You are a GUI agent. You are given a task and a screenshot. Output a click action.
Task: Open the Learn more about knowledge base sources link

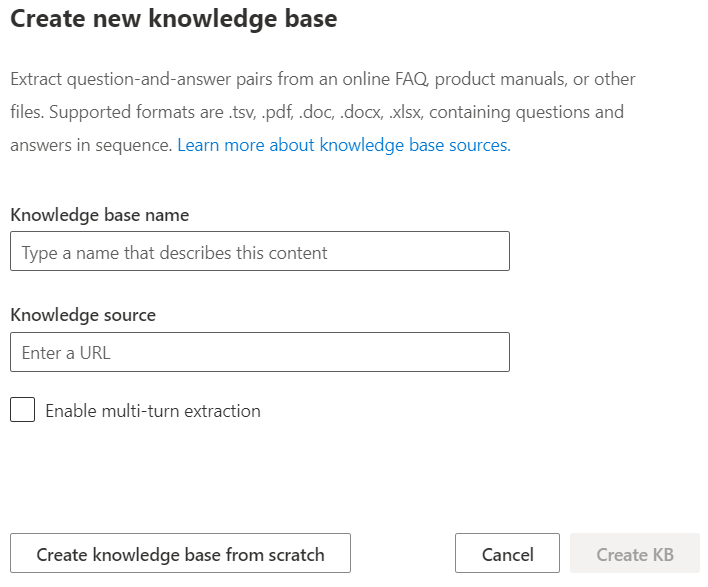tap(343, 145)
